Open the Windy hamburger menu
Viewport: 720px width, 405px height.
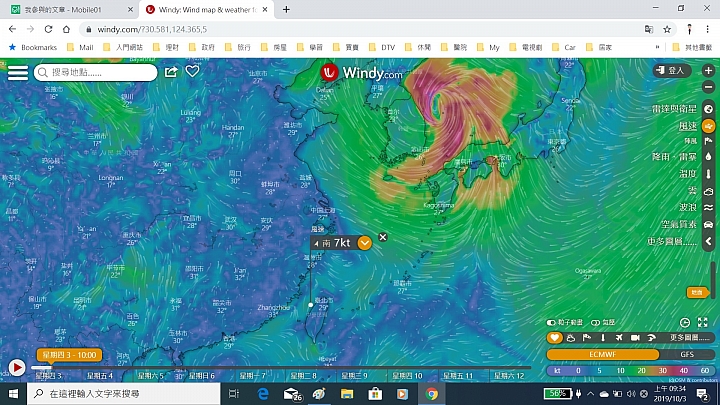(17, 73)
